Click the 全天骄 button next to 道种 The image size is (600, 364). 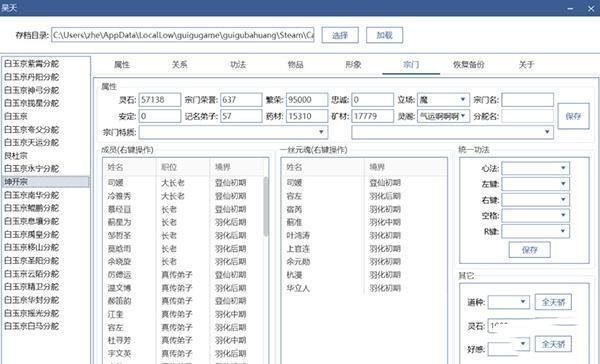(553, 302)
